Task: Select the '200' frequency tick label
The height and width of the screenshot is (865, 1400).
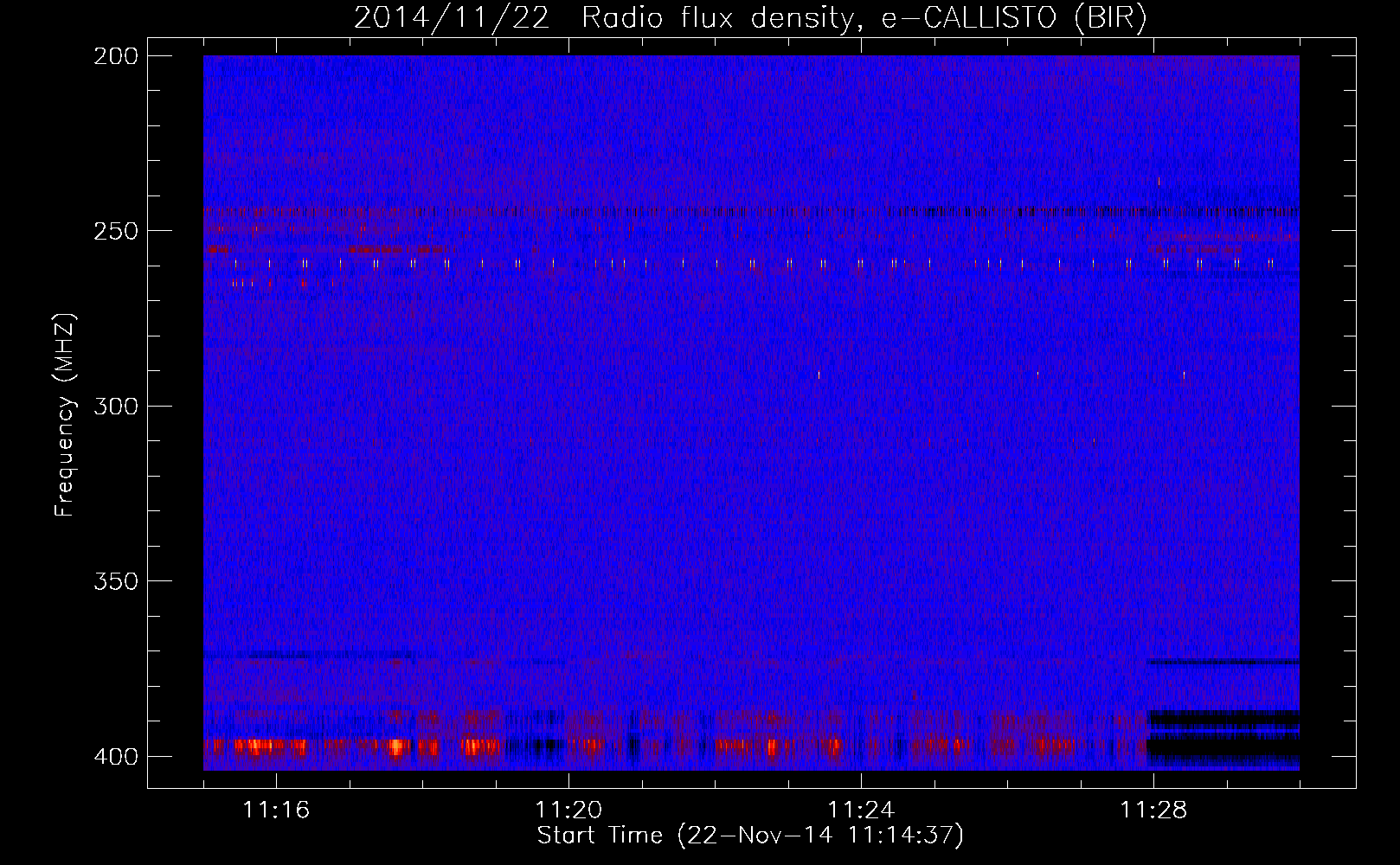Action: click(115, 56)
